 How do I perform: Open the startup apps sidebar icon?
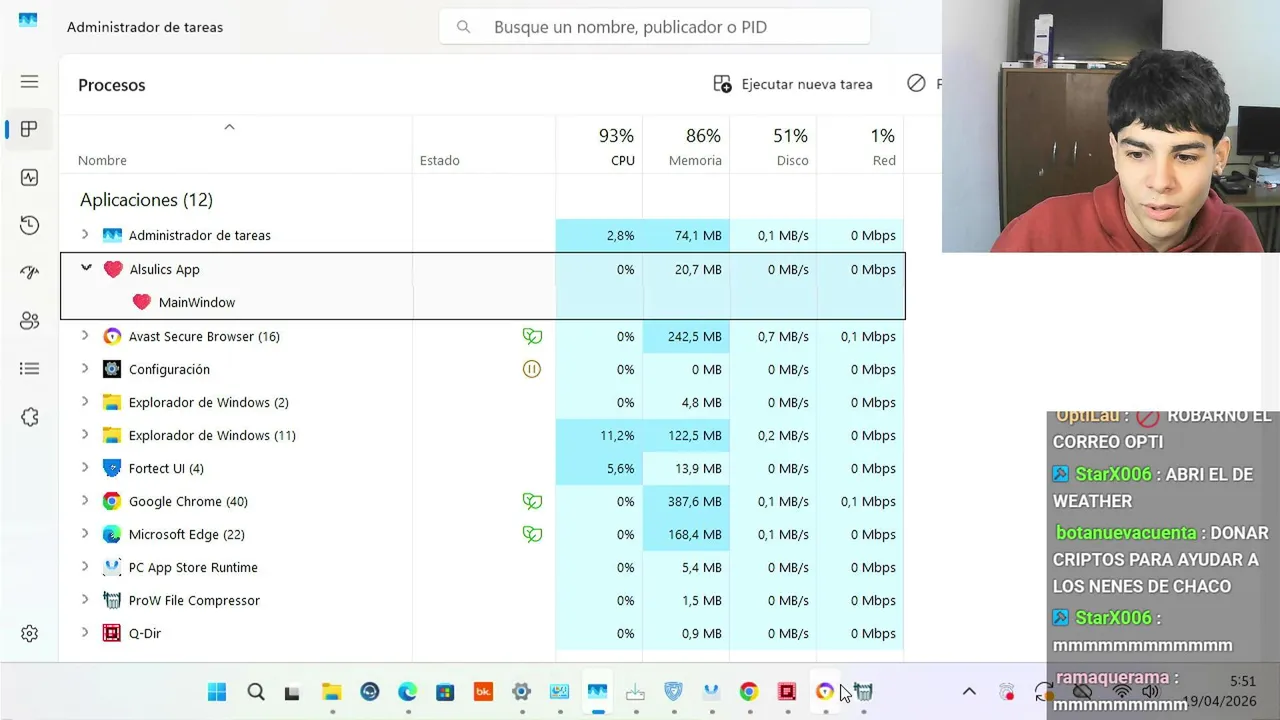coord(29,273)
